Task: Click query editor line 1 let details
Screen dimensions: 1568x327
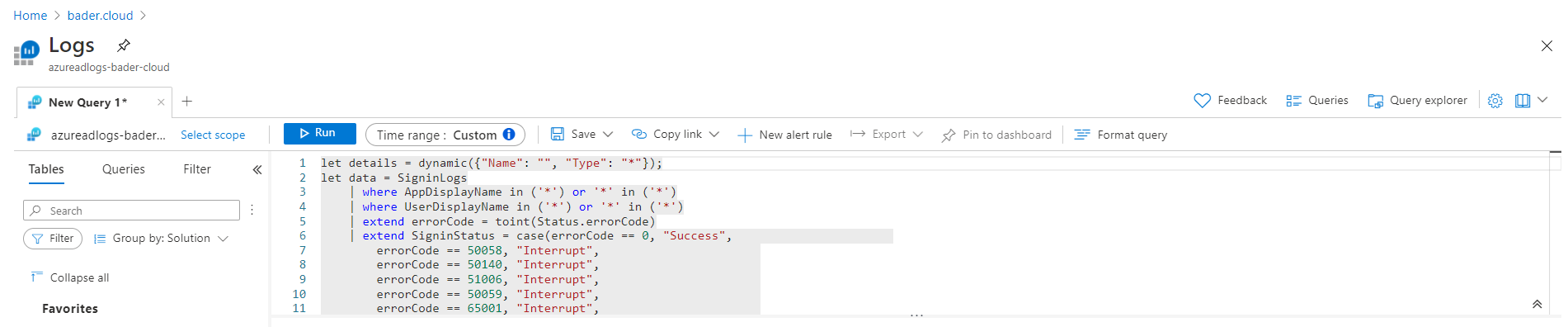Action: click(492, 163)
